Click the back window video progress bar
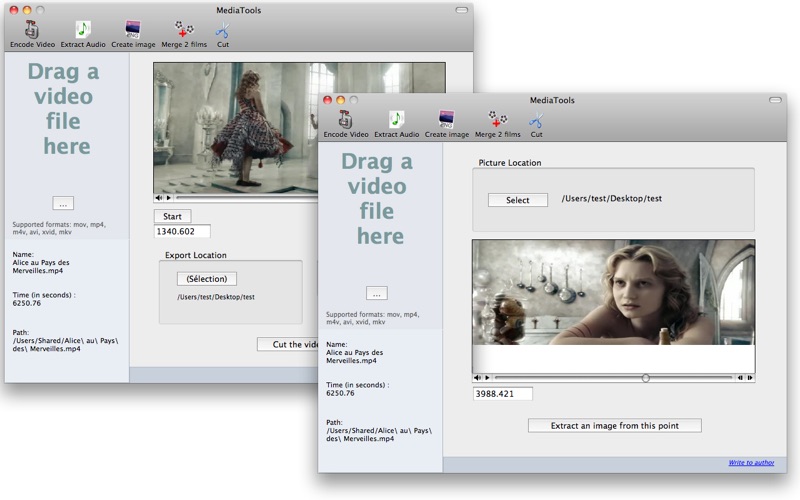 coord(246,197)
